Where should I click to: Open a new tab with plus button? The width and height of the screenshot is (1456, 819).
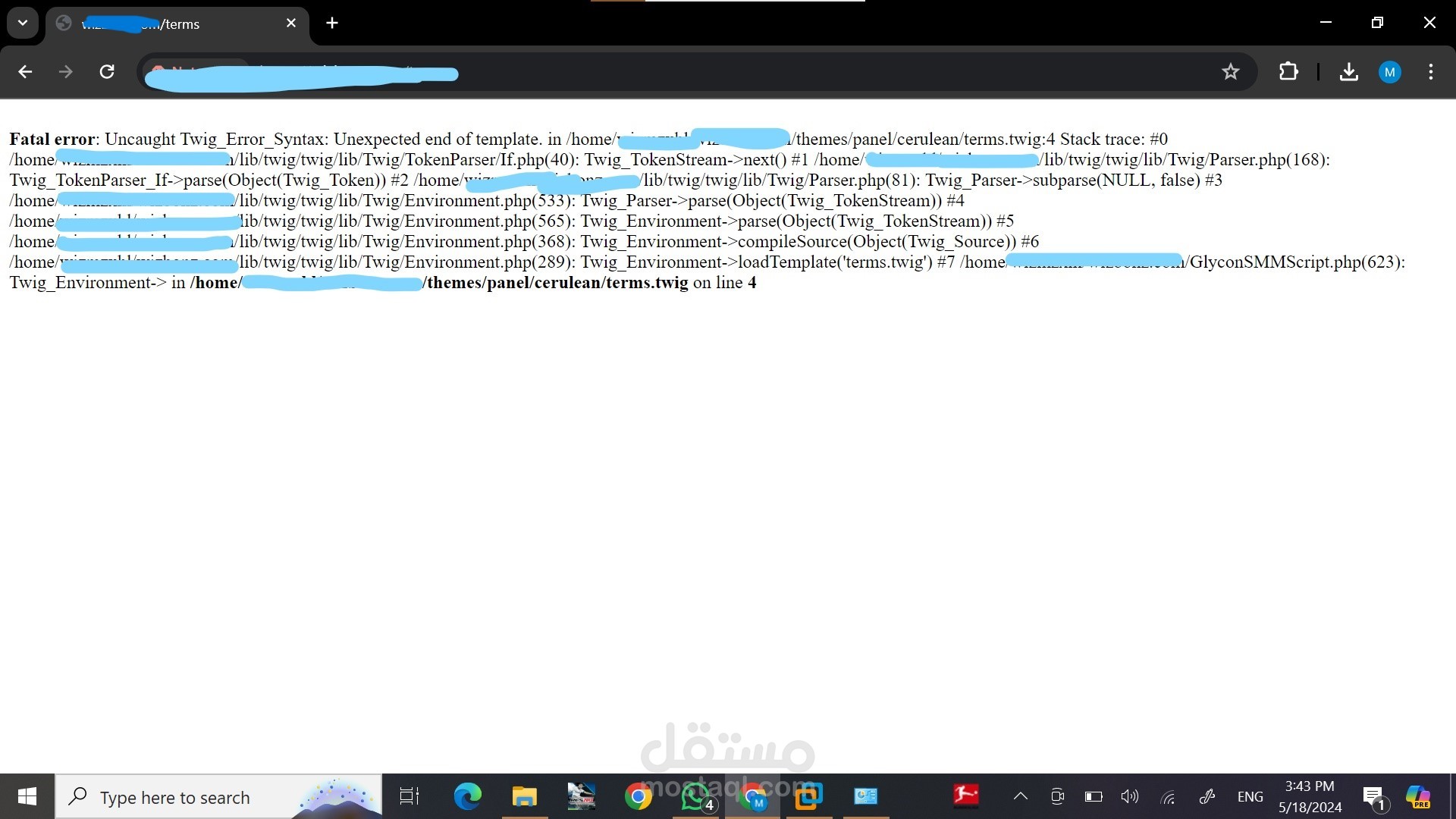coord(332,23)
